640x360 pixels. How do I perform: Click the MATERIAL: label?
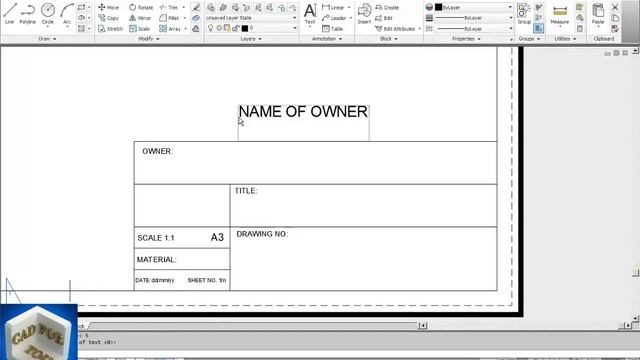[156, 260]
